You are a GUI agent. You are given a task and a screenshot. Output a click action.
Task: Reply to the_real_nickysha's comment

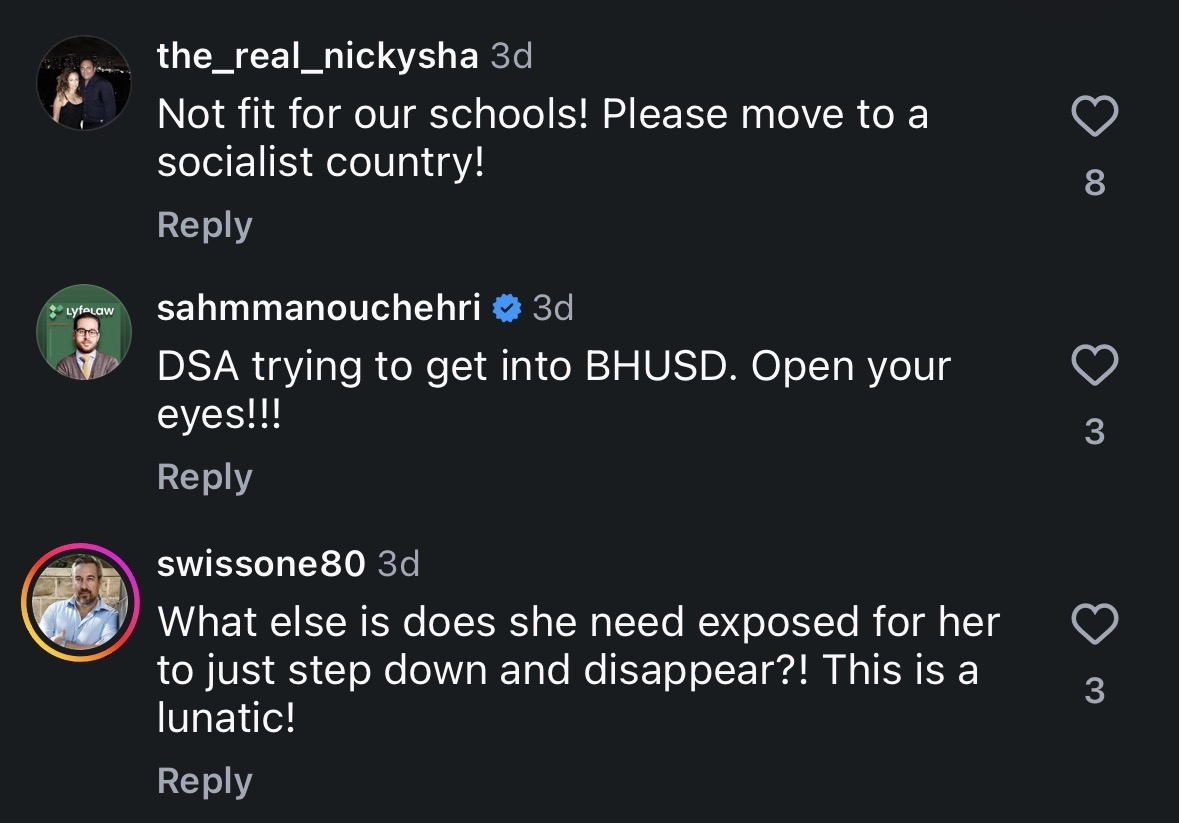[205, 225]
